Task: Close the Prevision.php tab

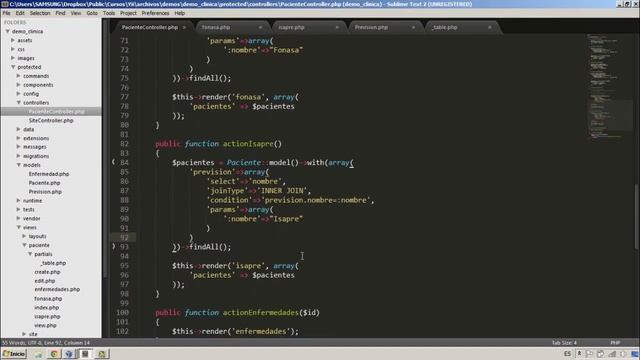Action: (413, 27)
